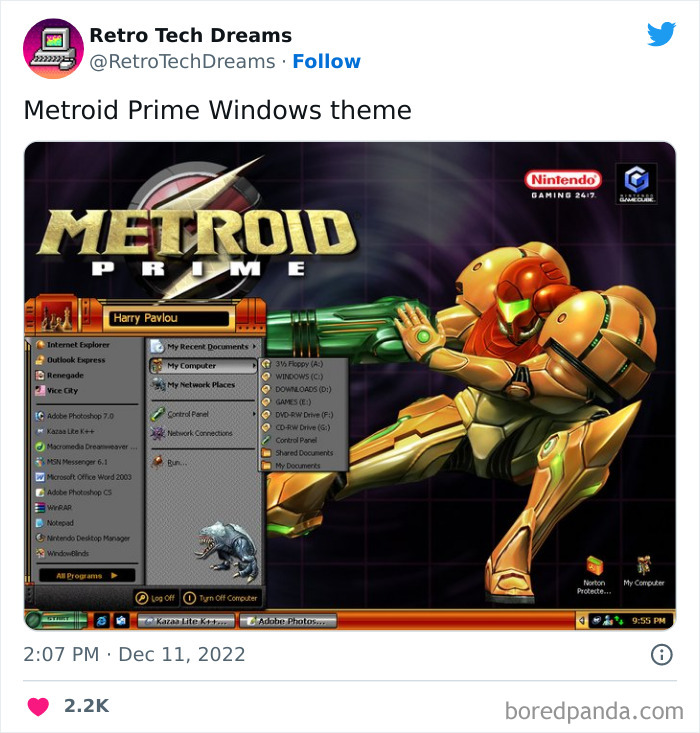This screenshot has width=700, height=733.
Task: Like the tweet with the heart icon
Action: pos(38,706)
